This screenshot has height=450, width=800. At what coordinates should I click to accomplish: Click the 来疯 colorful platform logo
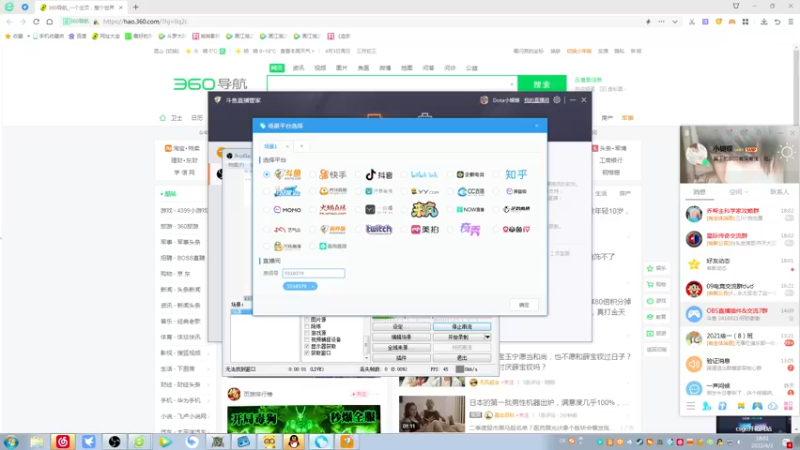[424, 209]
